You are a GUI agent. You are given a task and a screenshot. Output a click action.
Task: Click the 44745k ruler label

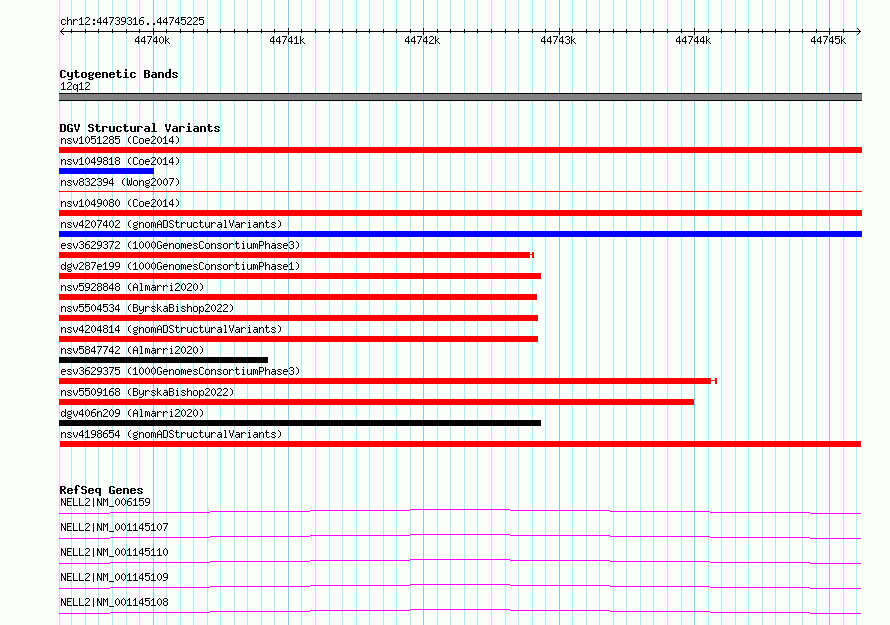click(828, 40)
